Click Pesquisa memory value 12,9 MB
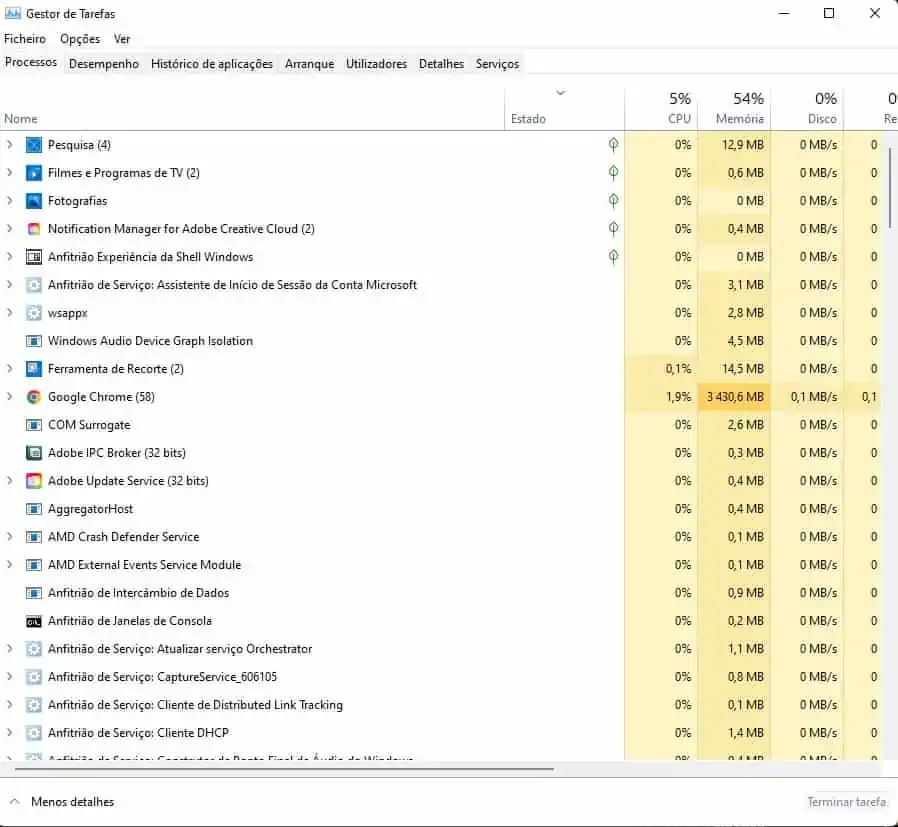Screen dimensions: 898x827 tap(743, 145)
